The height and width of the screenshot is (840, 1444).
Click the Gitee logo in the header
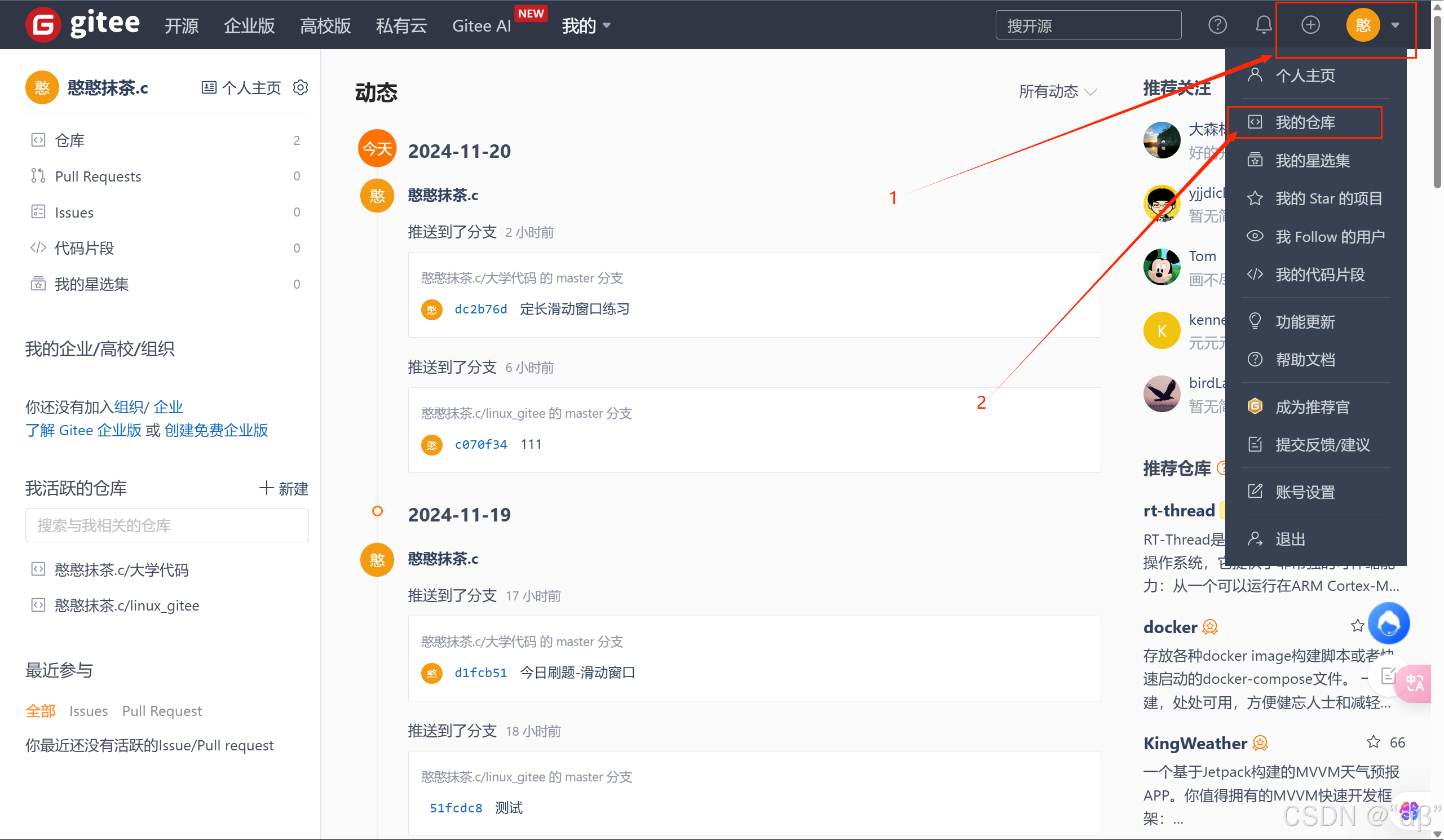82,25
